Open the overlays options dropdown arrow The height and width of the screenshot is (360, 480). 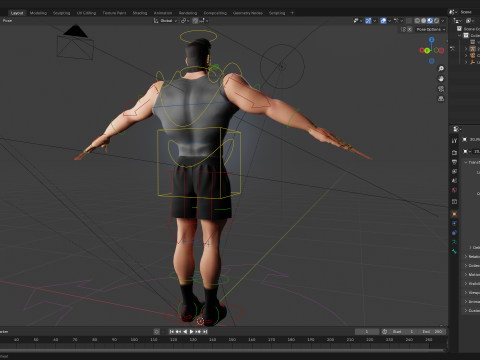(x=389, y=21)
